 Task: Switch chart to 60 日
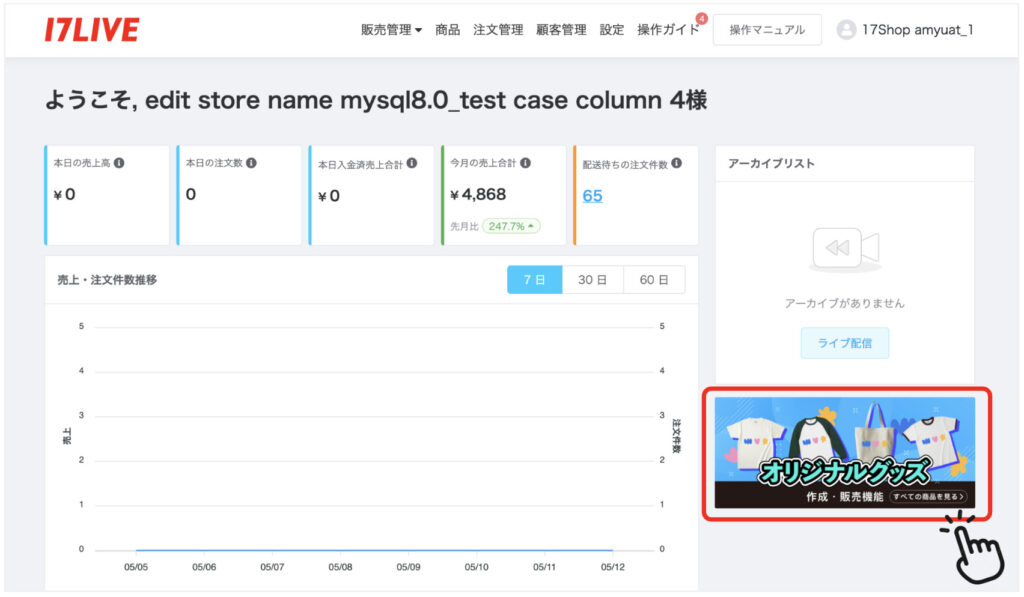tap(654, 280)
